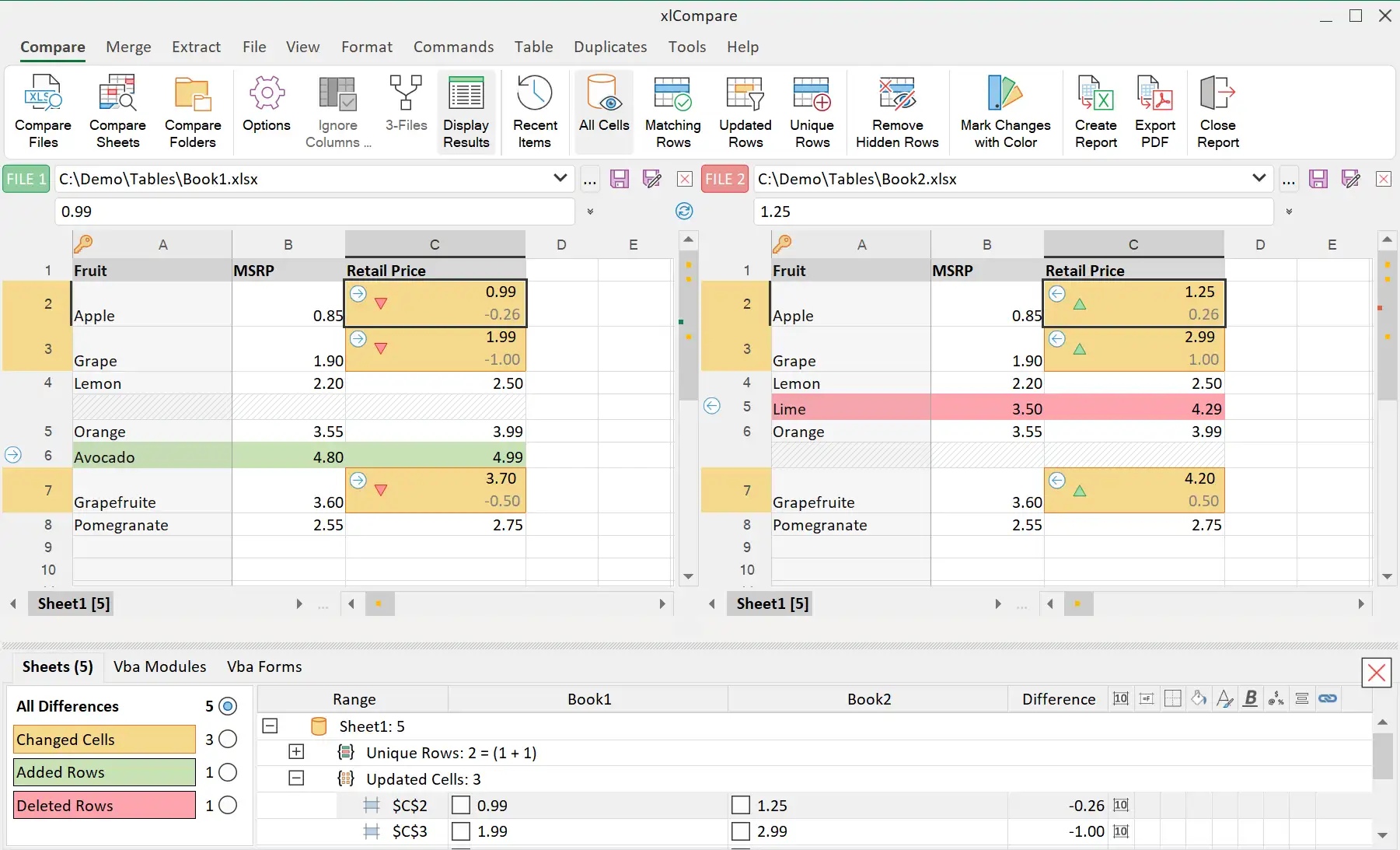Expand the Unique Rows tree node
The width and height of the screenshot is (1400, 850).
296,751
